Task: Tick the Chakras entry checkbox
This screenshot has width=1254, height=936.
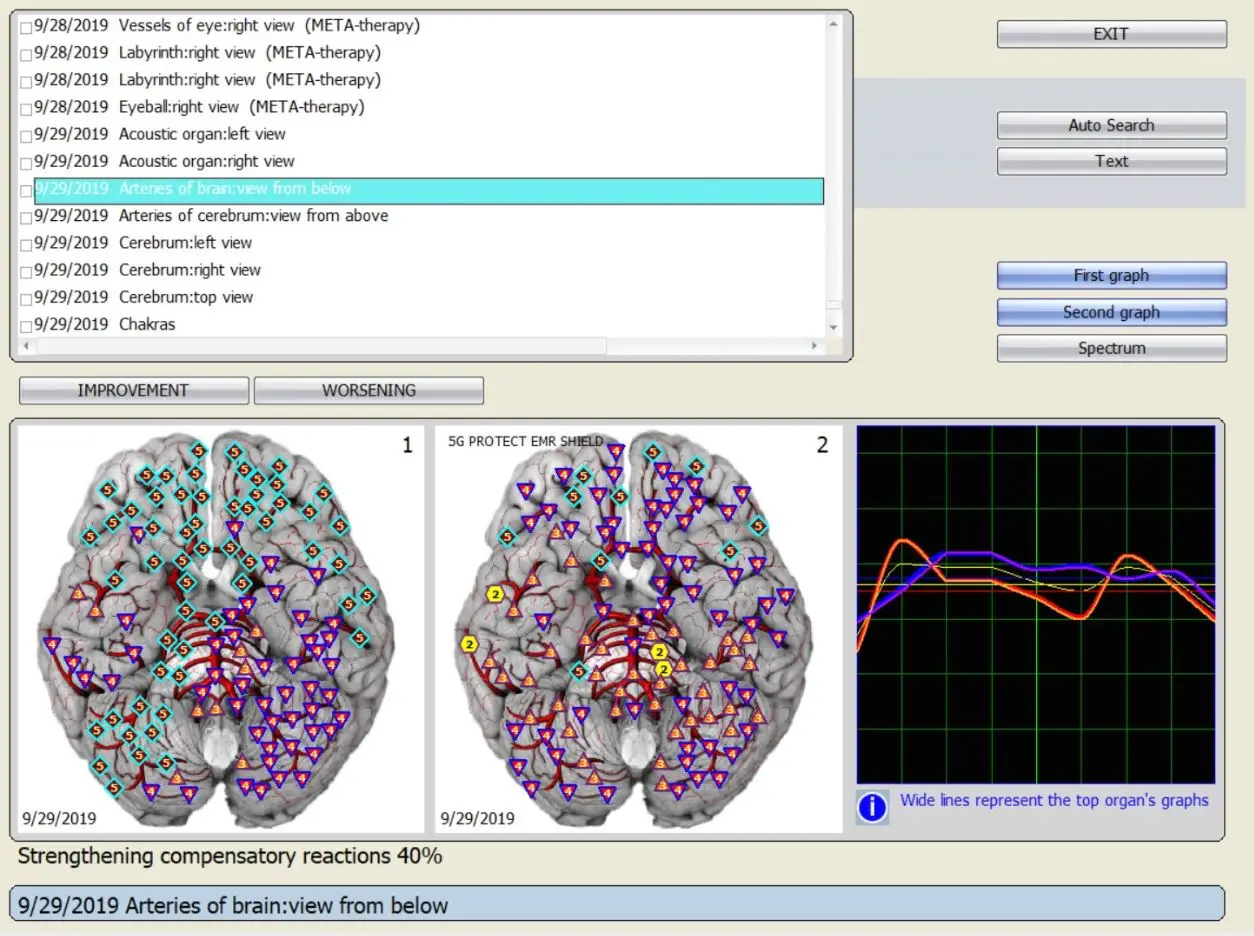Action: (x=26, y=326)
